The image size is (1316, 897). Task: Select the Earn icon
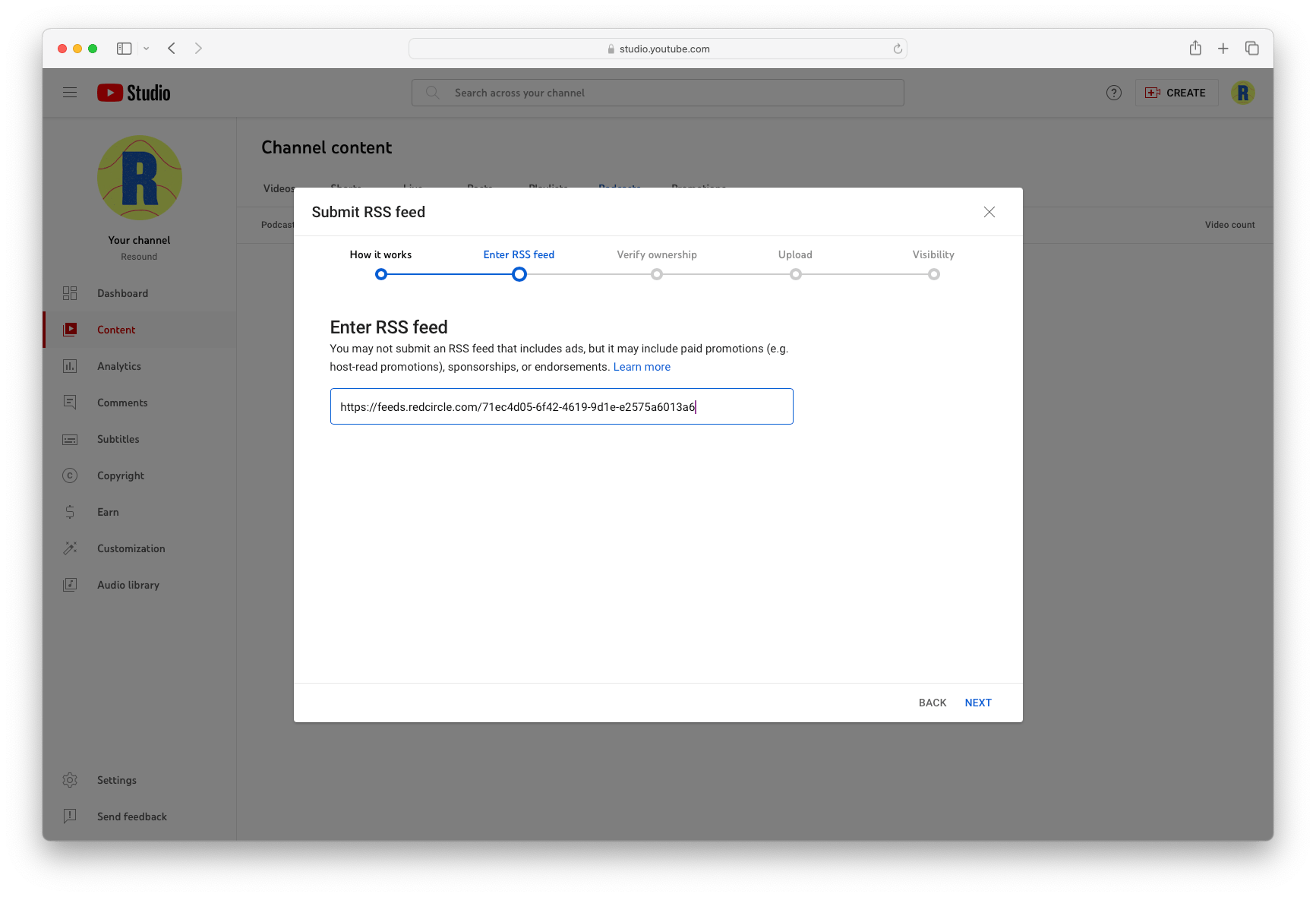point(70,512)
